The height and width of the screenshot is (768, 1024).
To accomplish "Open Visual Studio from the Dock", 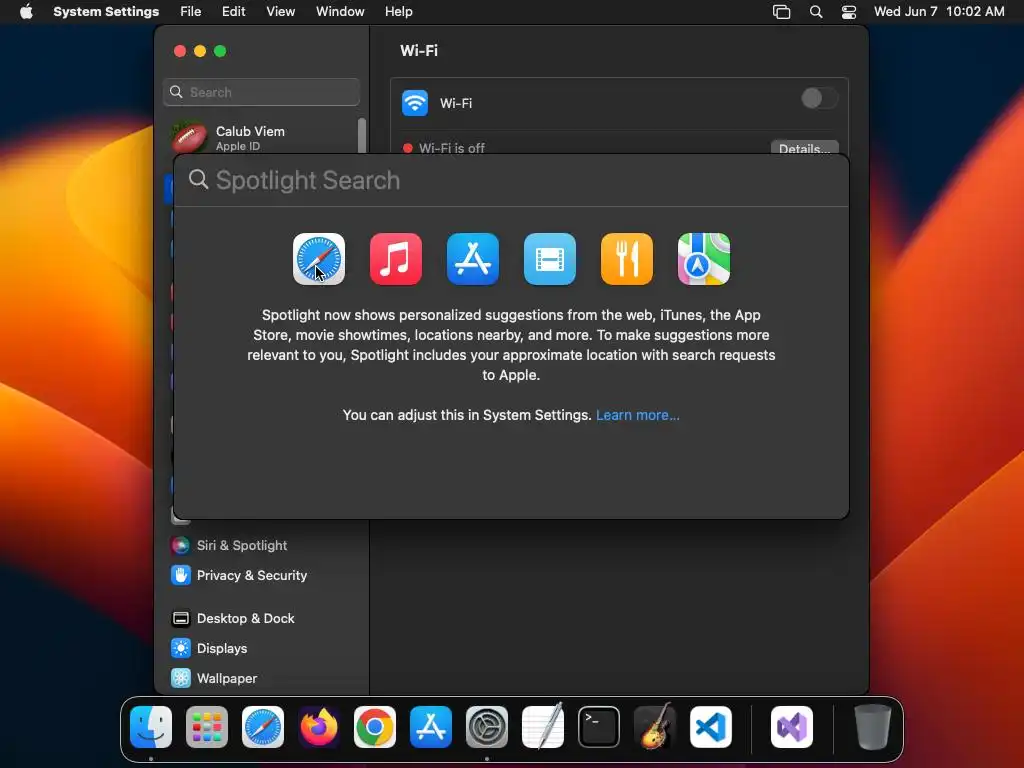I will (792, 727).
